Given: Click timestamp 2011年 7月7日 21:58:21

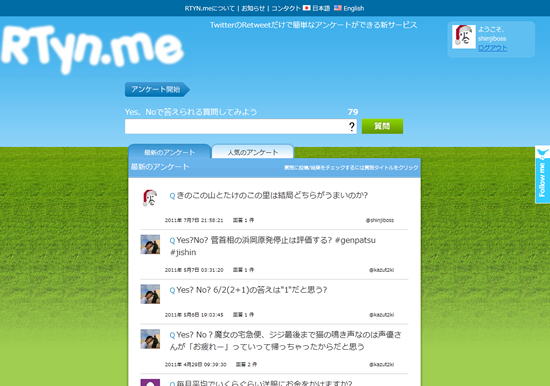Looking at the screenshot, I should pyautogui.click(x=194, y=220).
